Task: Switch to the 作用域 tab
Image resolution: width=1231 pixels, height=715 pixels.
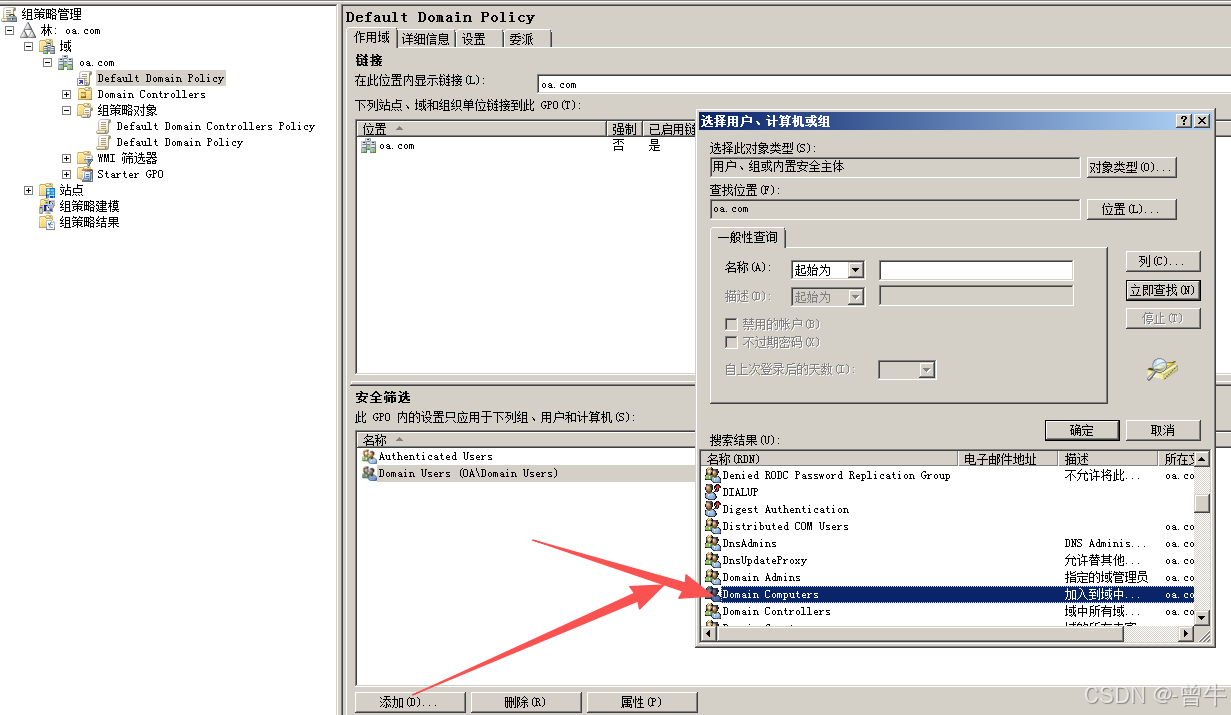Action: pyautogui.click(x=372, y=38)
